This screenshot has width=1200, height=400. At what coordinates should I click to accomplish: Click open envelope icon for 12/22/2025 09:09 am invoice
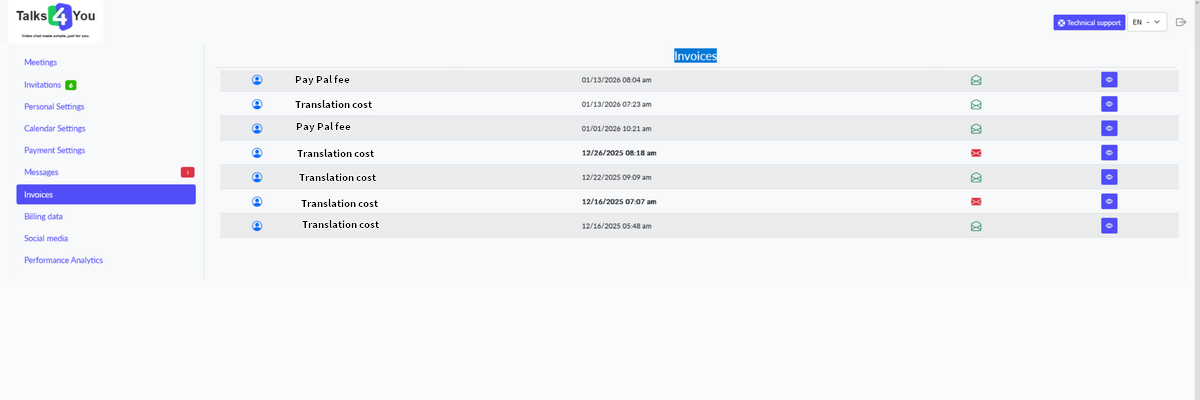(976, 178)
